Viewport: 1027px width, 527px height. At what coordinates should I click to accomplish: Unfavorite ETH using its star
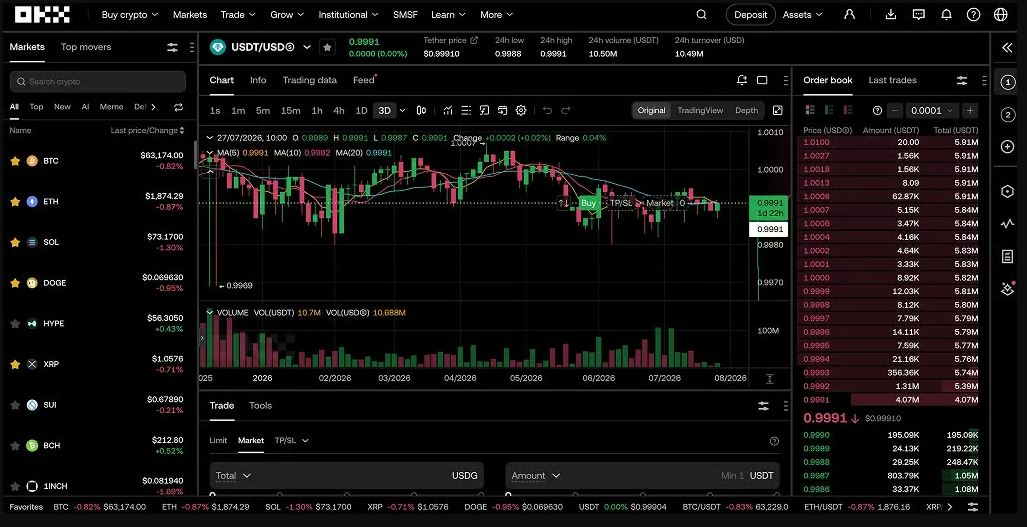click(x=15, y=202)
